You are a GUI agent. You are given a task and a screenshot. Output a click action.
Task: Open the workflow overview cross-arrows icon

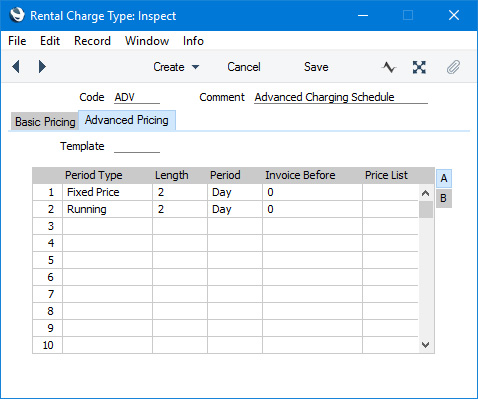419,67
